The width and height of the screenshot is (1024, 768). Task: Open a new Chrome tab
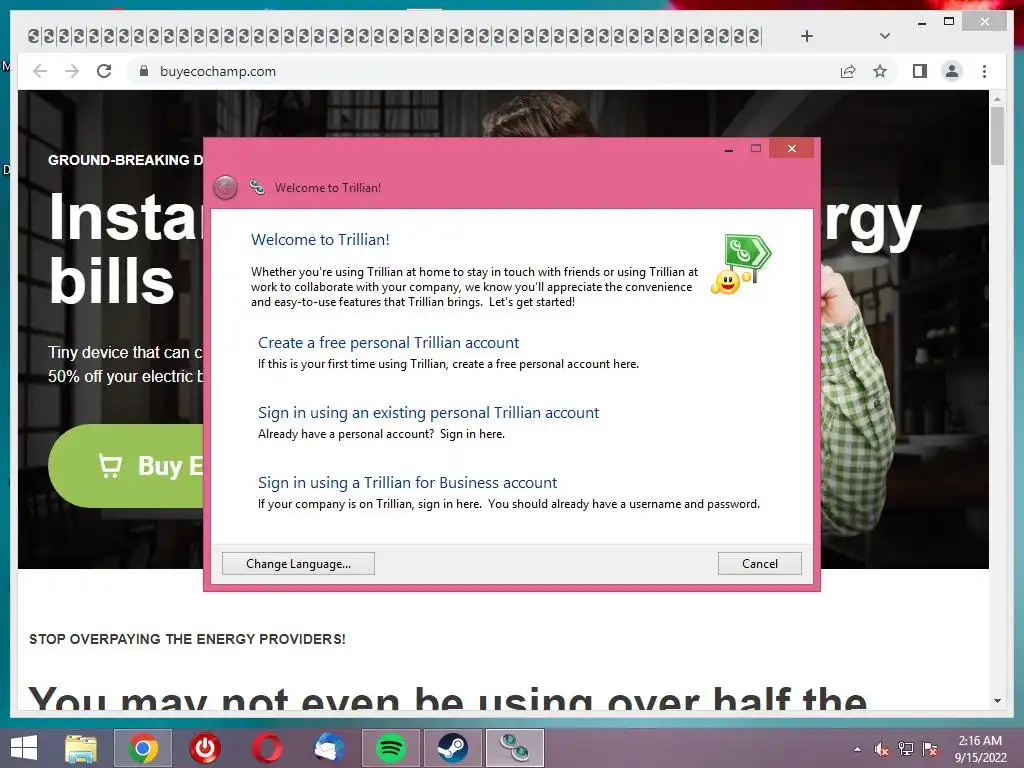pos(807,36)
